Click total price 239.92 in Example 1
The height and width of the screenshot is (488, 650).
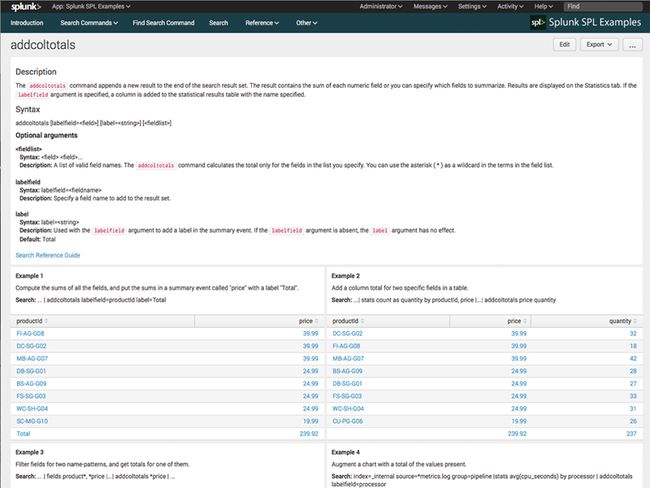click(x=309, y=434)
